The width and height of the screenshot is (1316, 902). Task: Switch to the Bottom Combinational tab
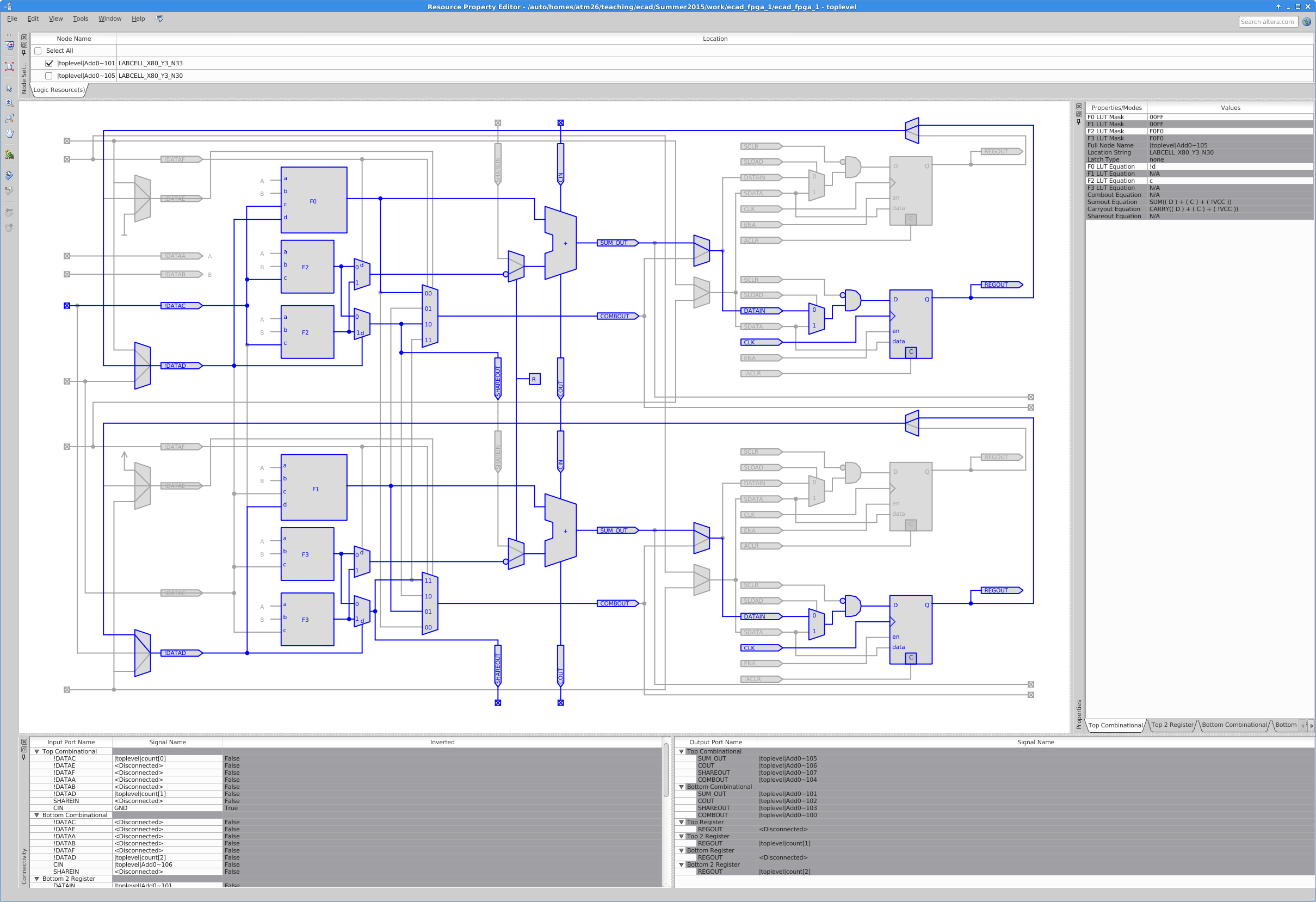click(1234, 725)
